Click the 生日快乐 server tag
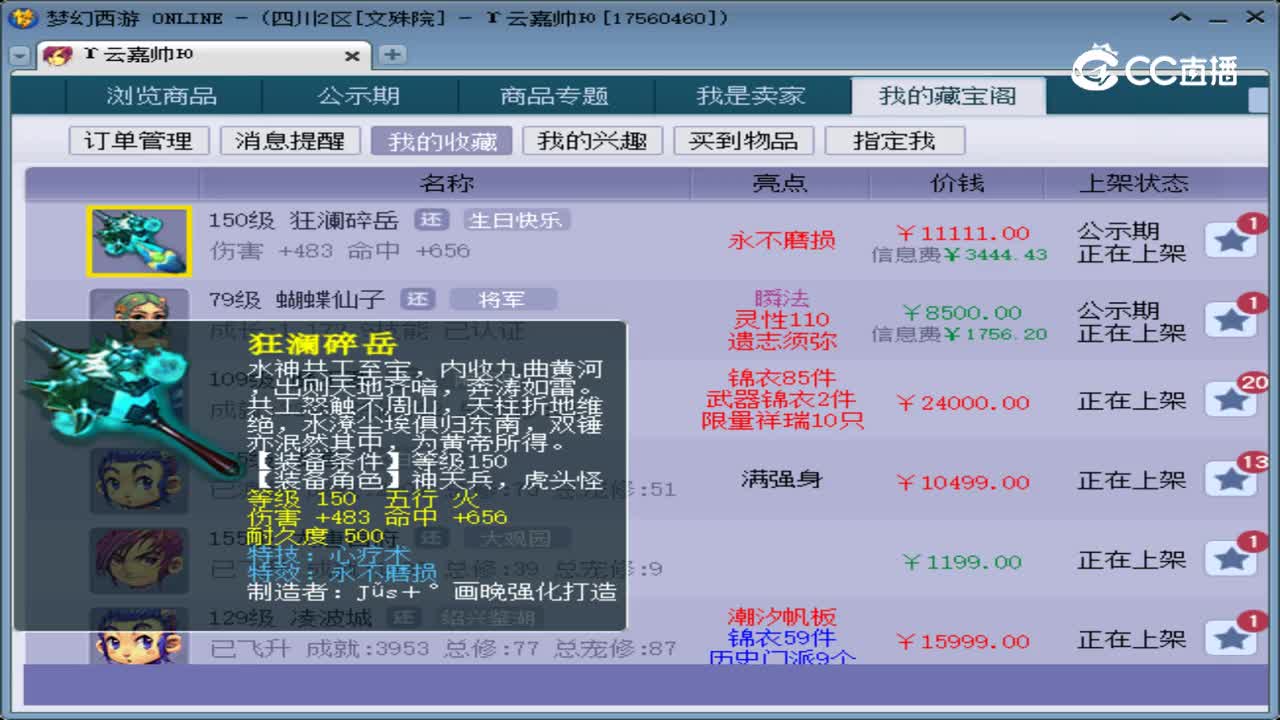1280x720 pixels. [x=515, y=220]
